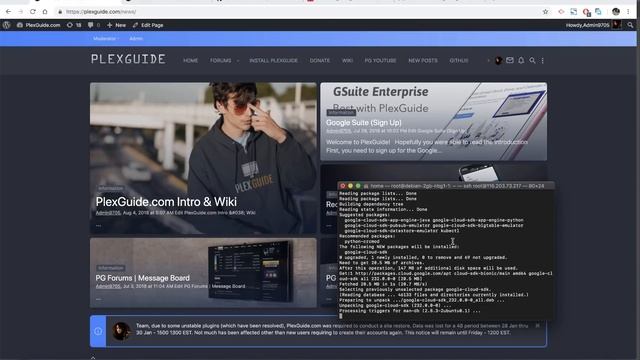Go to HOME in site navigation
The height and width of the screenshot is (360, 640).
[190, 60]
